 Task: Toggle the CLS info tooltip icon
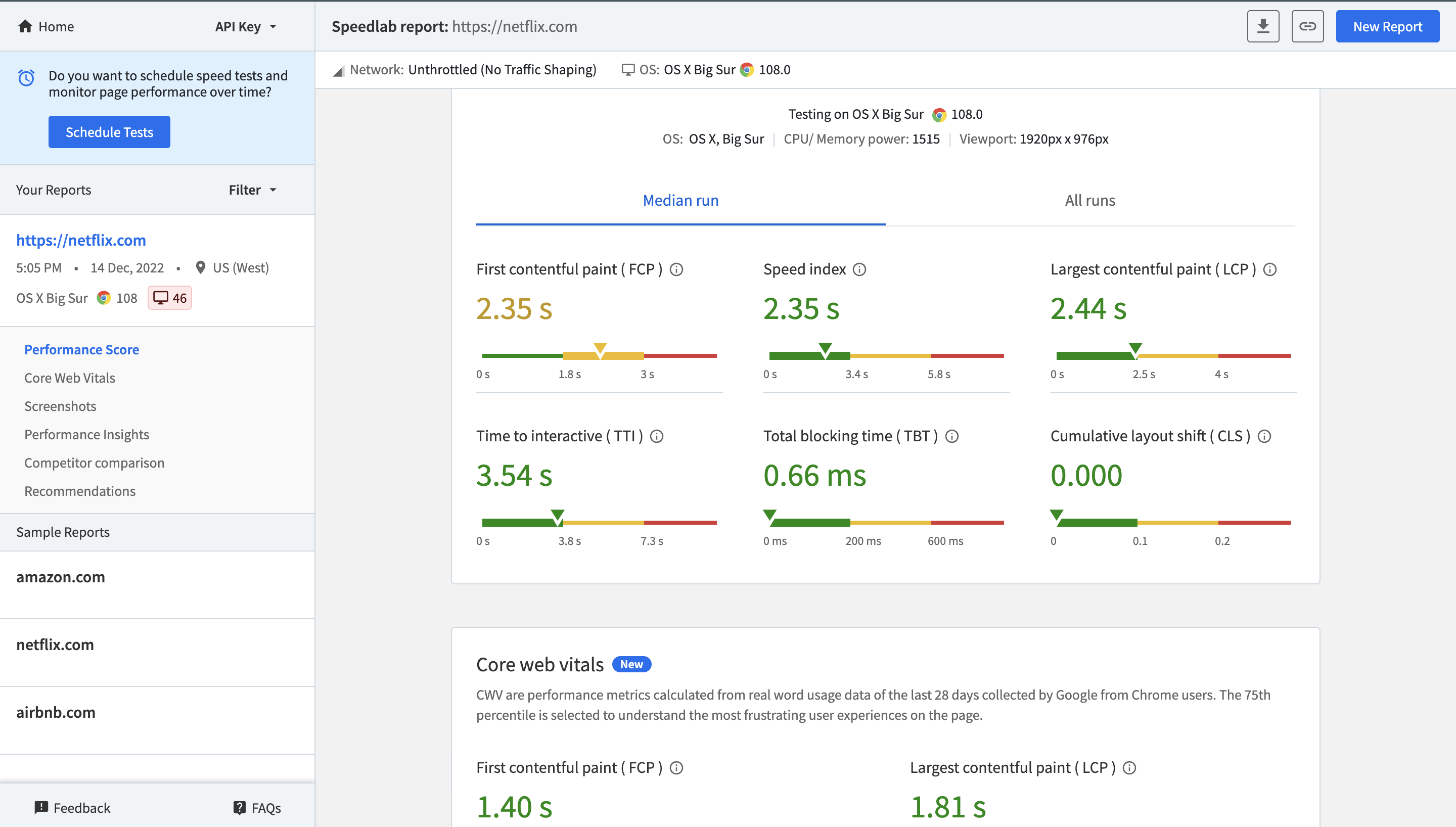[1263, 436]
